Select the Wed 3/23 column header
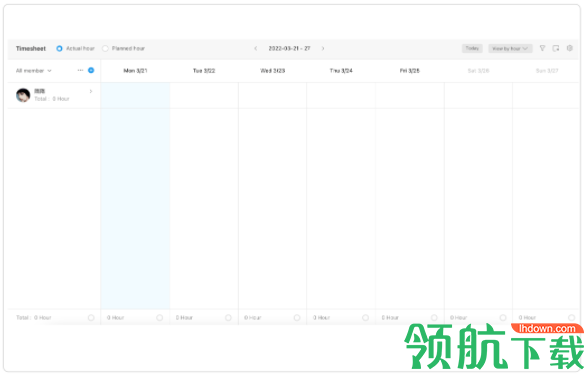The image size is (584, 376). 273,71
